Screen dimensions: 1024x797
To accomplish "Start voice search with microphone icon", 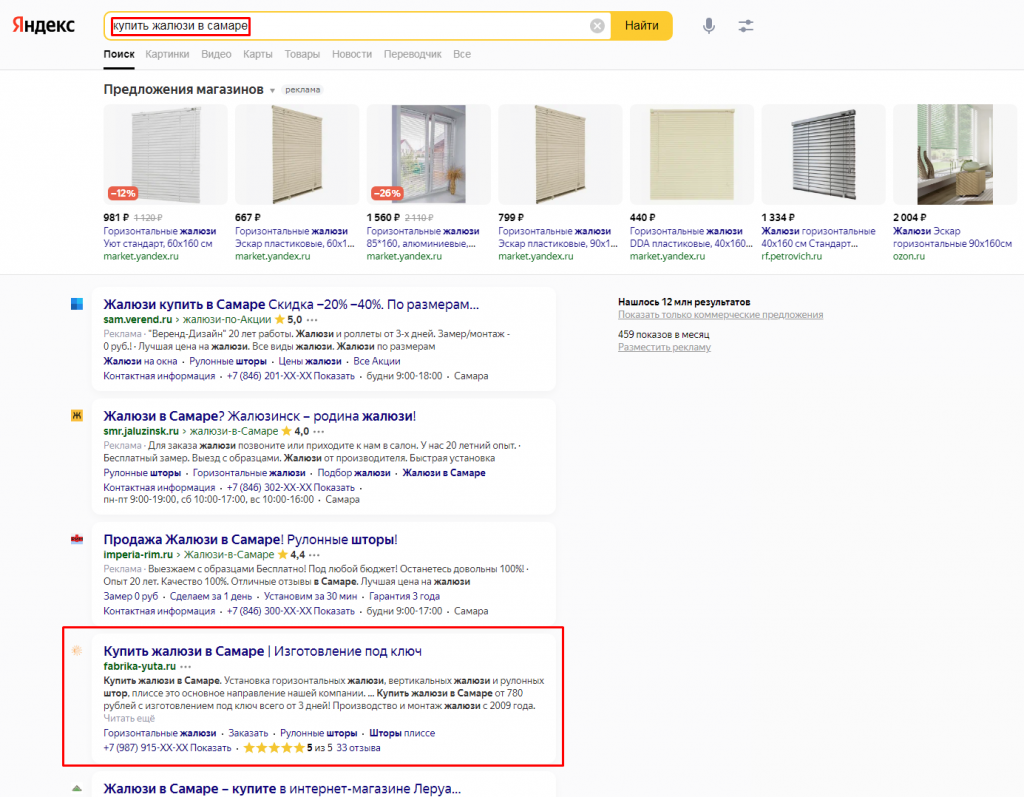I will pyautogui.click(x=709, y=25).
